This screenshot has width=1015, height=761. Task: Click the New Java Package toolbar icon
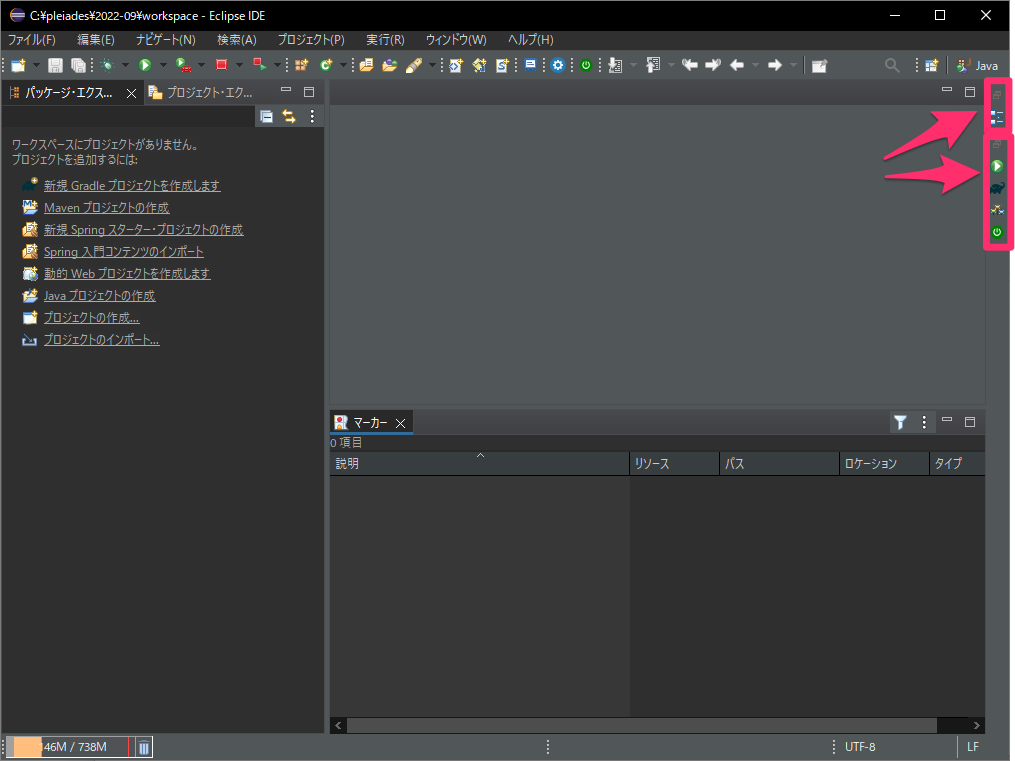(302, 65)
